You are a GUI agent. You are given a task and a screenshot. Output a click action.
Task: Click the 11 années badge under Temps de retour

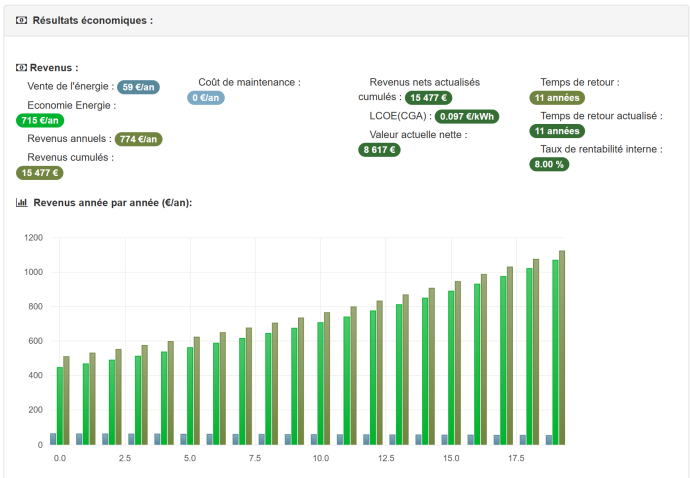click(x=557, y=97)
